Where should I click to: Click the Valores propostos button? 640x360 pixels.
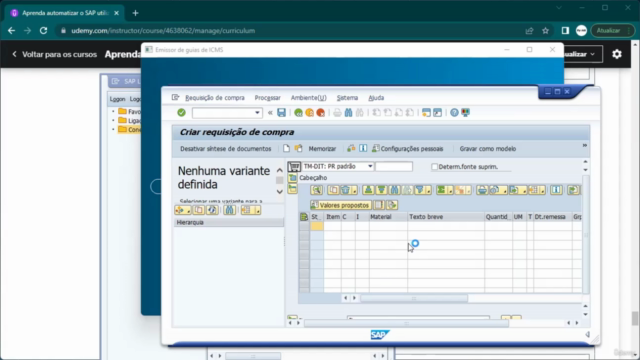pos(340,205)
